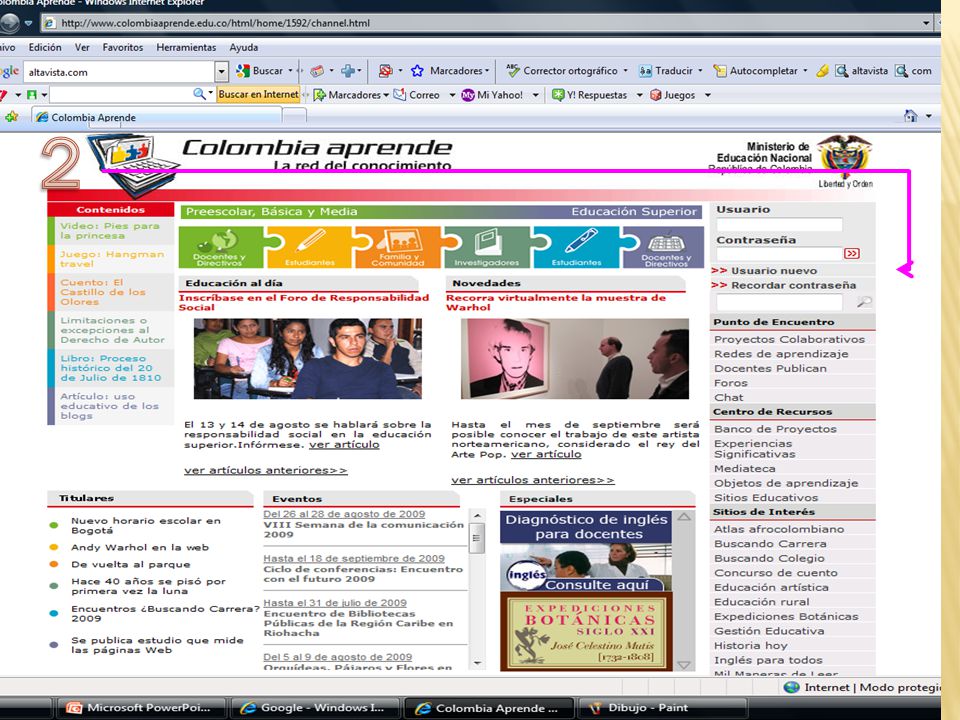The image size is (960, 720).
Task: Open Juegos from the Yahoo toolbar
Action: pos(672,95)
